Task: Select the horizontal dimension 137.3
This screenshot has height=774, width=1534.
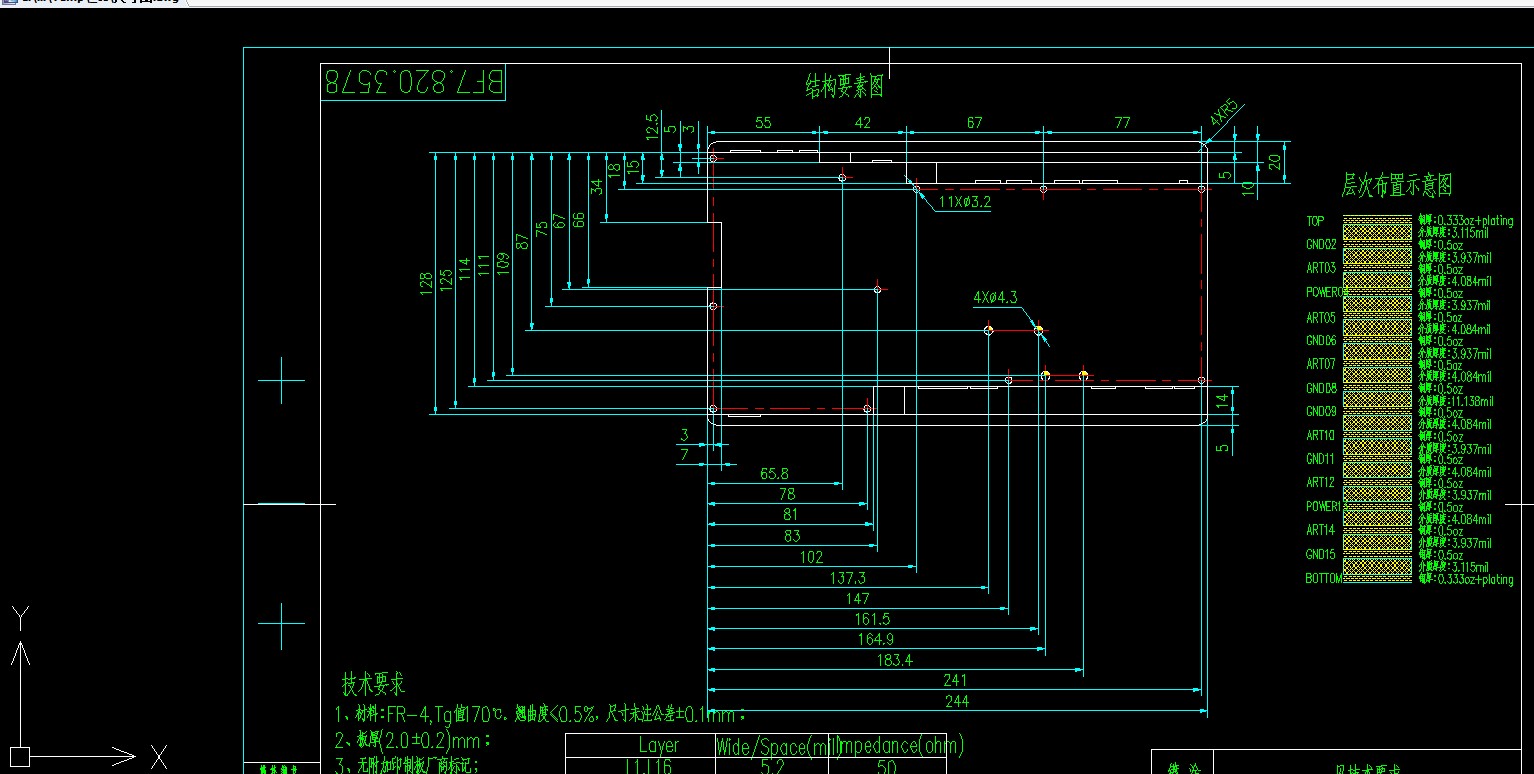Action: (x=848, y=578)
